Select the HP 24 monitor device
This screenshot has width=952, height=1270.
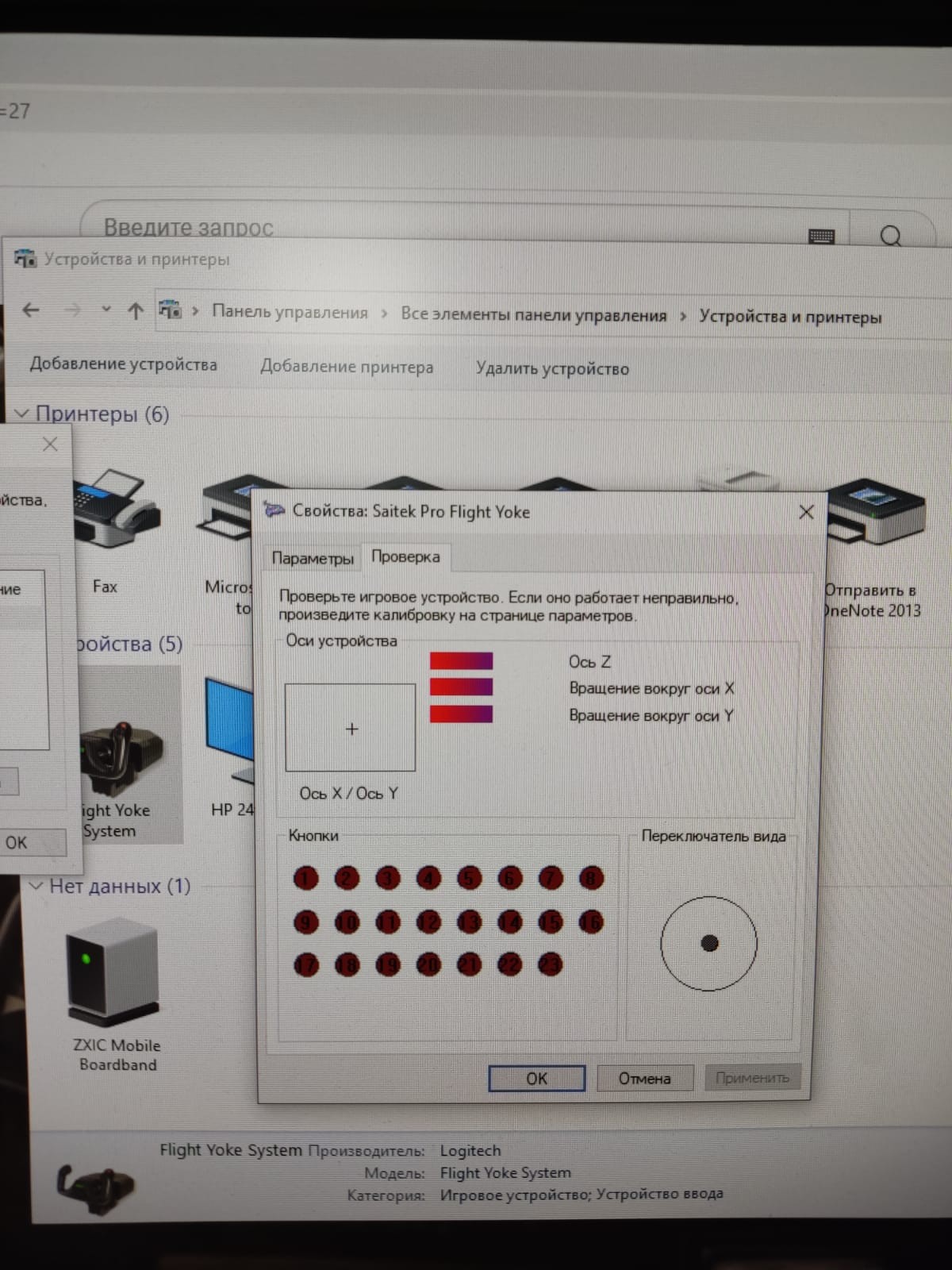[231, 747]
